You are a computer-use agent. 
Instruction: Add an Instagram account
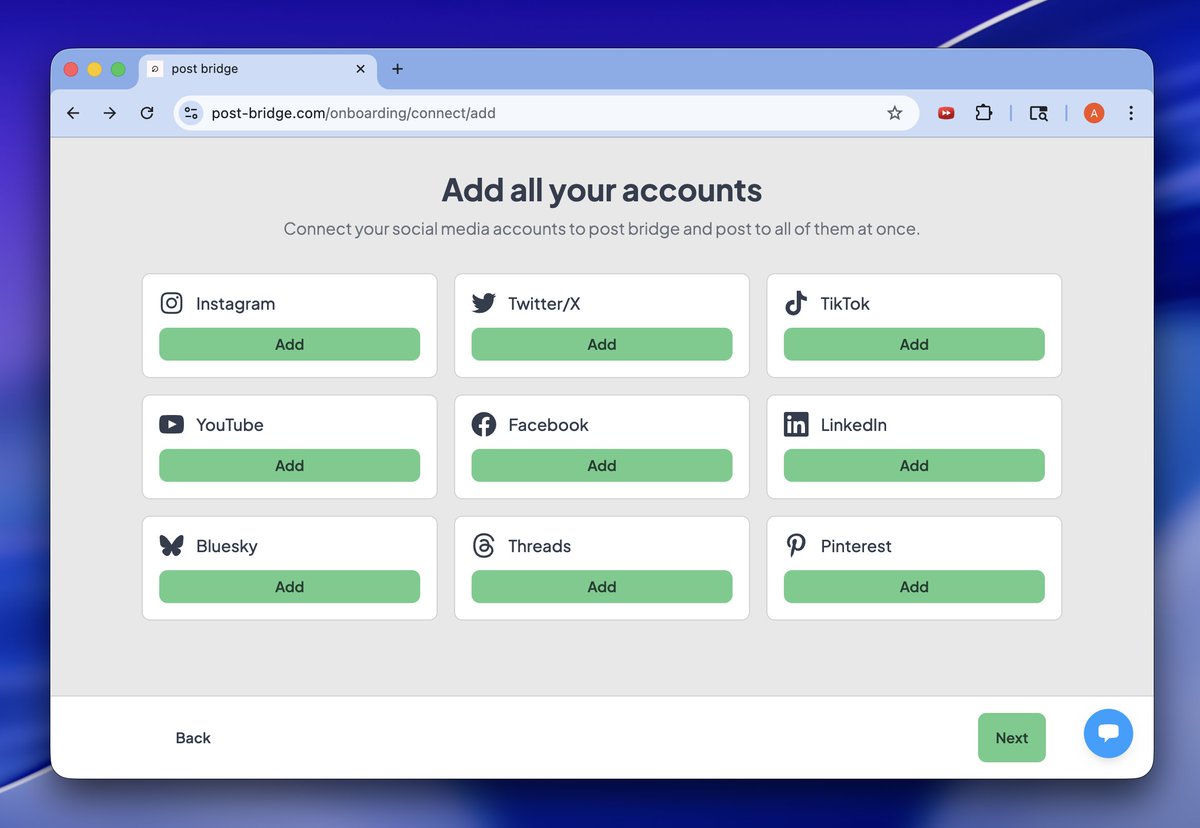(x=290, y=344)
